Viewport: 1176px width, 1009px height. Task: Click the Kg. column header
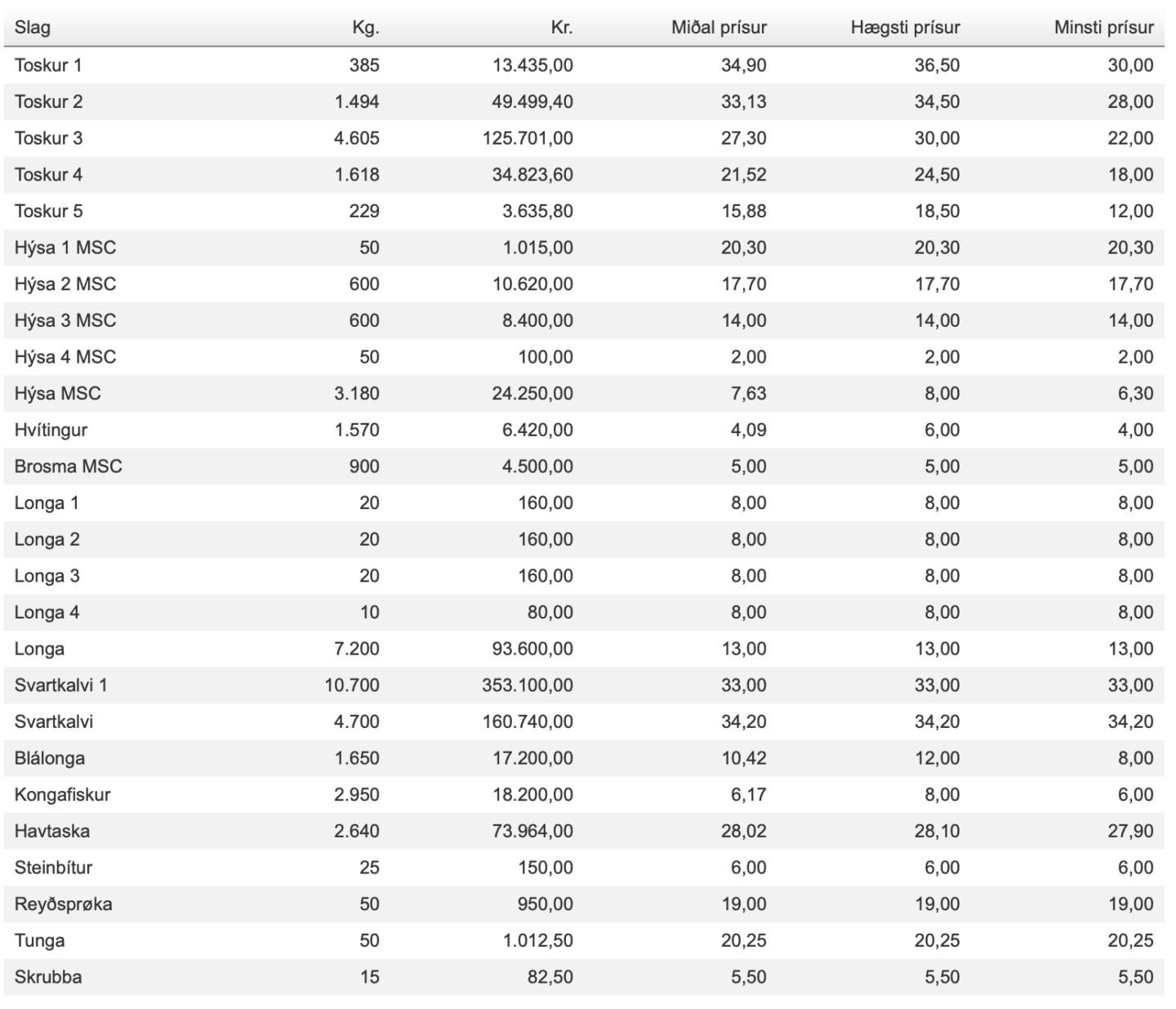[x=366, y=28]
